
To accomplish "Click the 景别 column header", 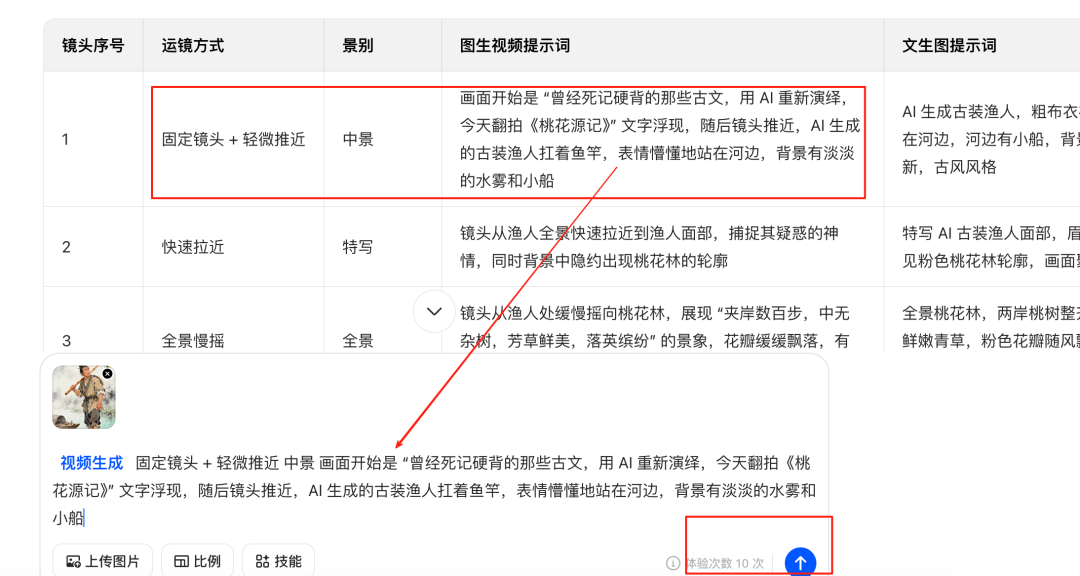I will point(358,46).
